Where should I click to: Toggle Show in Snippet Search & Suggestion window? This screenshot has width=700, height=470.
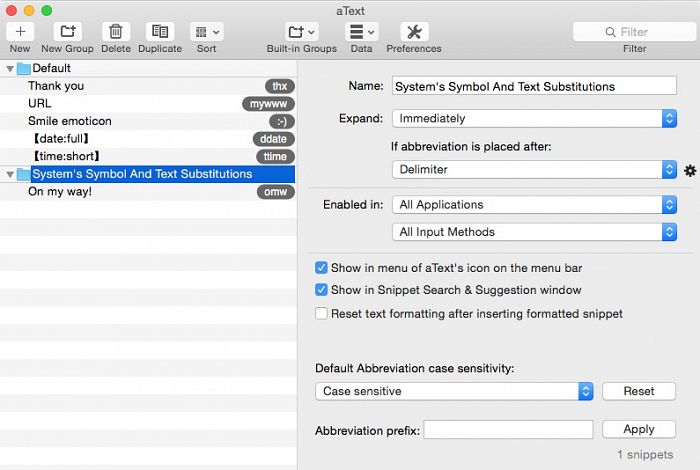(322, 290)
